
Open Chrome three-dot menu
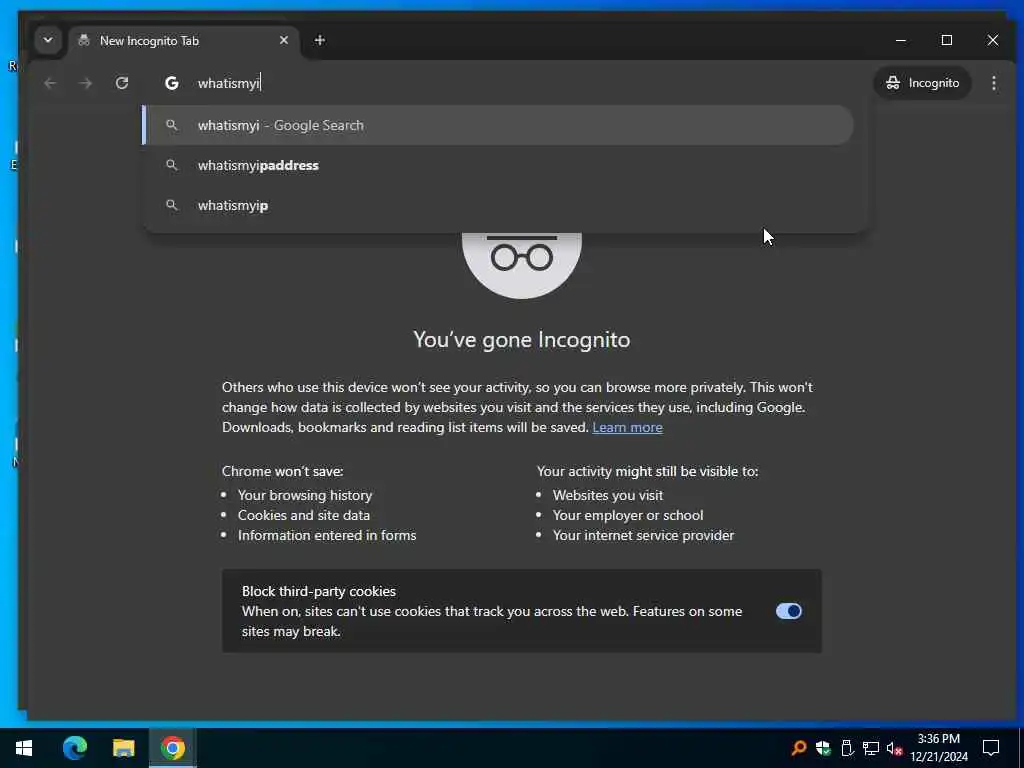[x=993, y=83]
